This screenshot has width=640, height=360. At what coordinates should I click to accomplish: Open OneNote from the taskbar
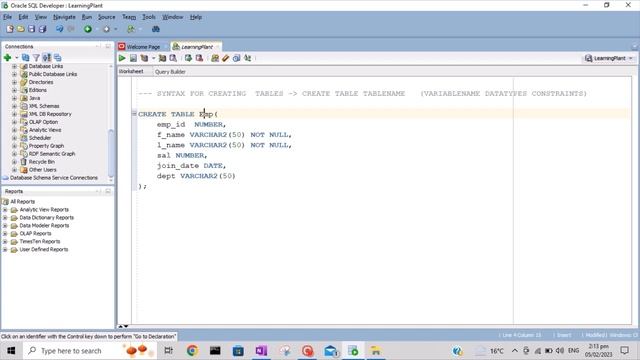coord(261,351)
